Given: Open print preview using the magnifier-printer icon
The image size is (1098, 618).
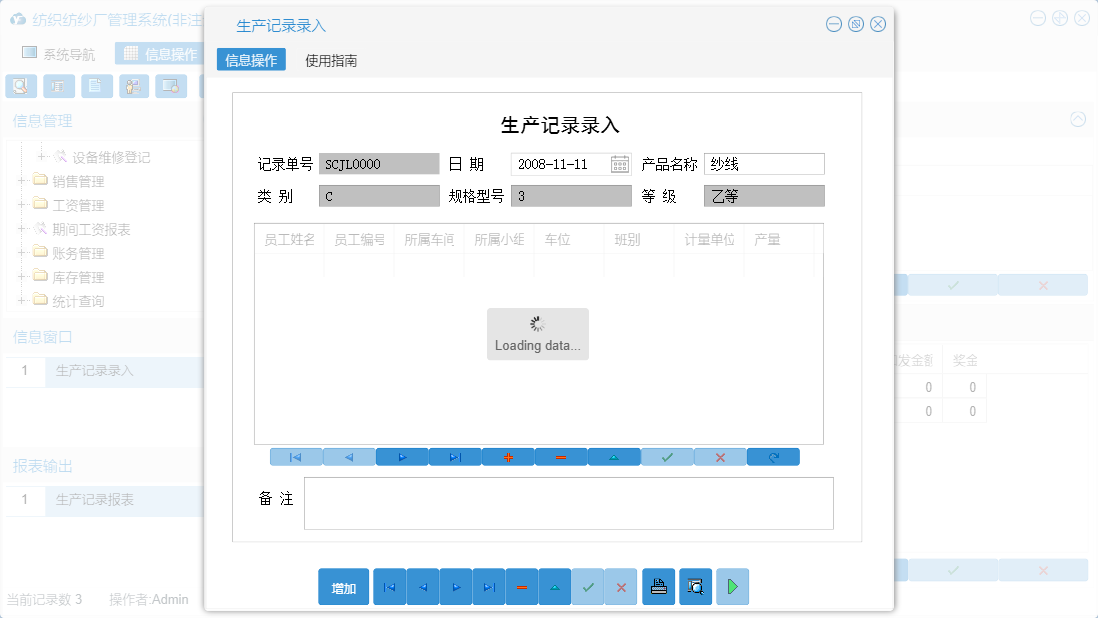Looking at the screenshot, I should tap(695, 587).
